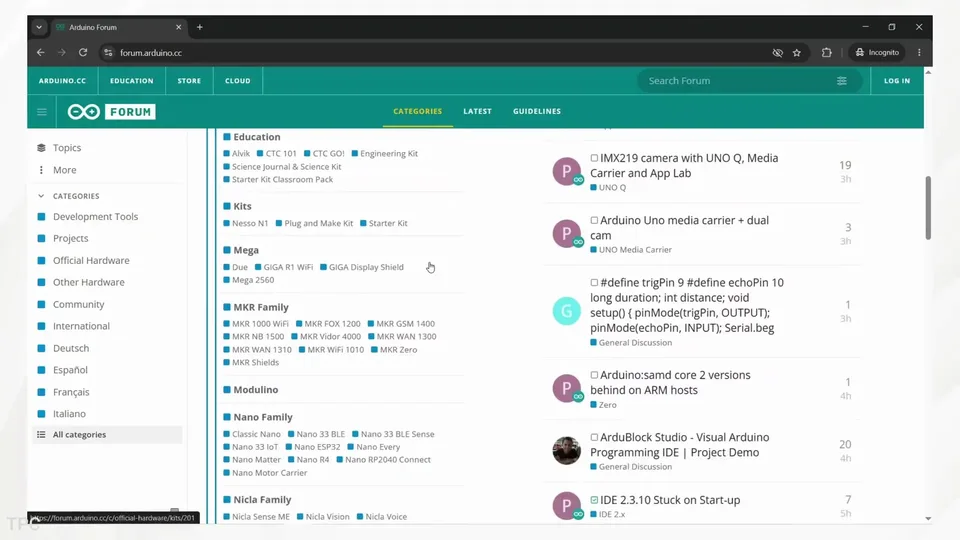Click the Incognito profile indicator

coord(877,53)
